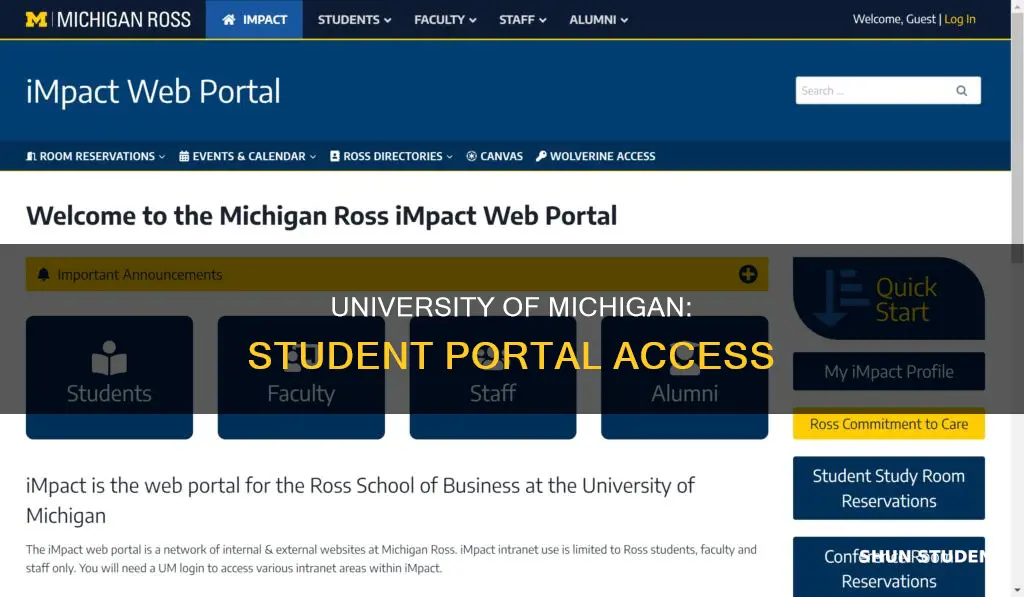Click the scrollbar down arrow

coord(1017,591)
